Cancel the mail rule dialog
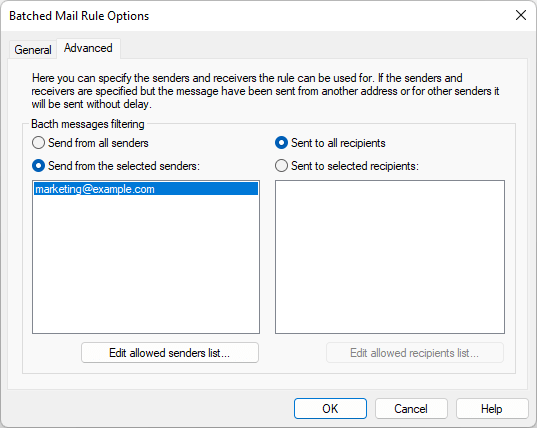537x428 pixels. click(x=411, y=408)
